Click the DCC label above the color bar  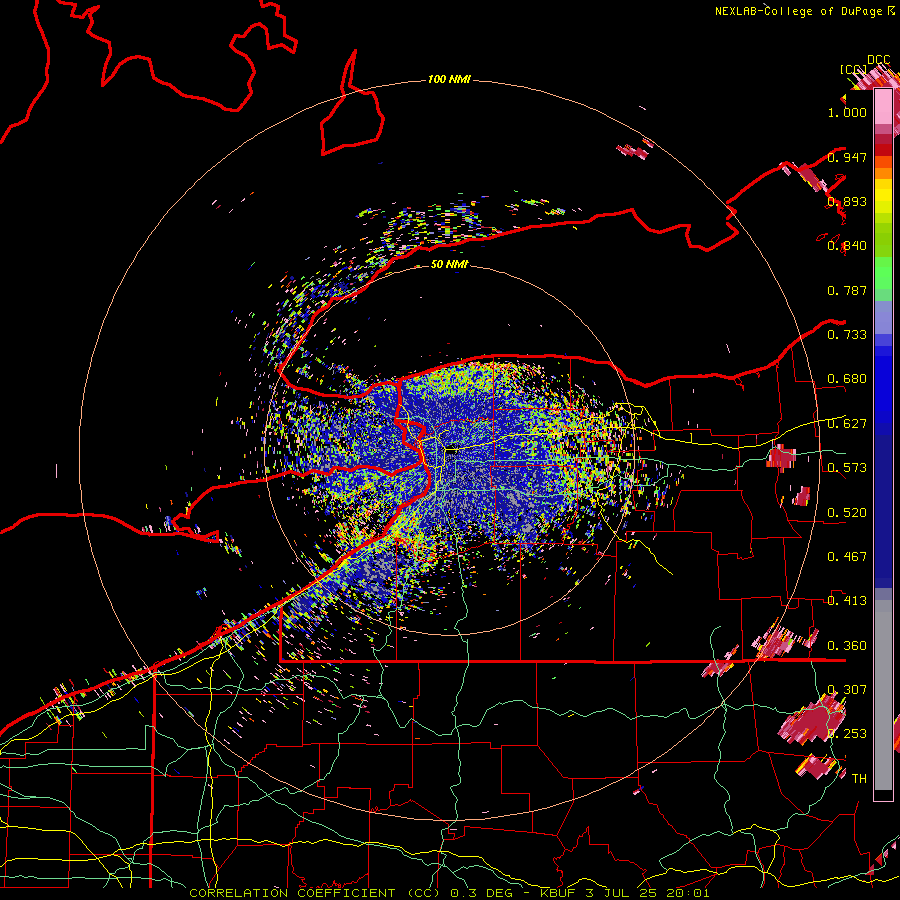pos(878,60)
